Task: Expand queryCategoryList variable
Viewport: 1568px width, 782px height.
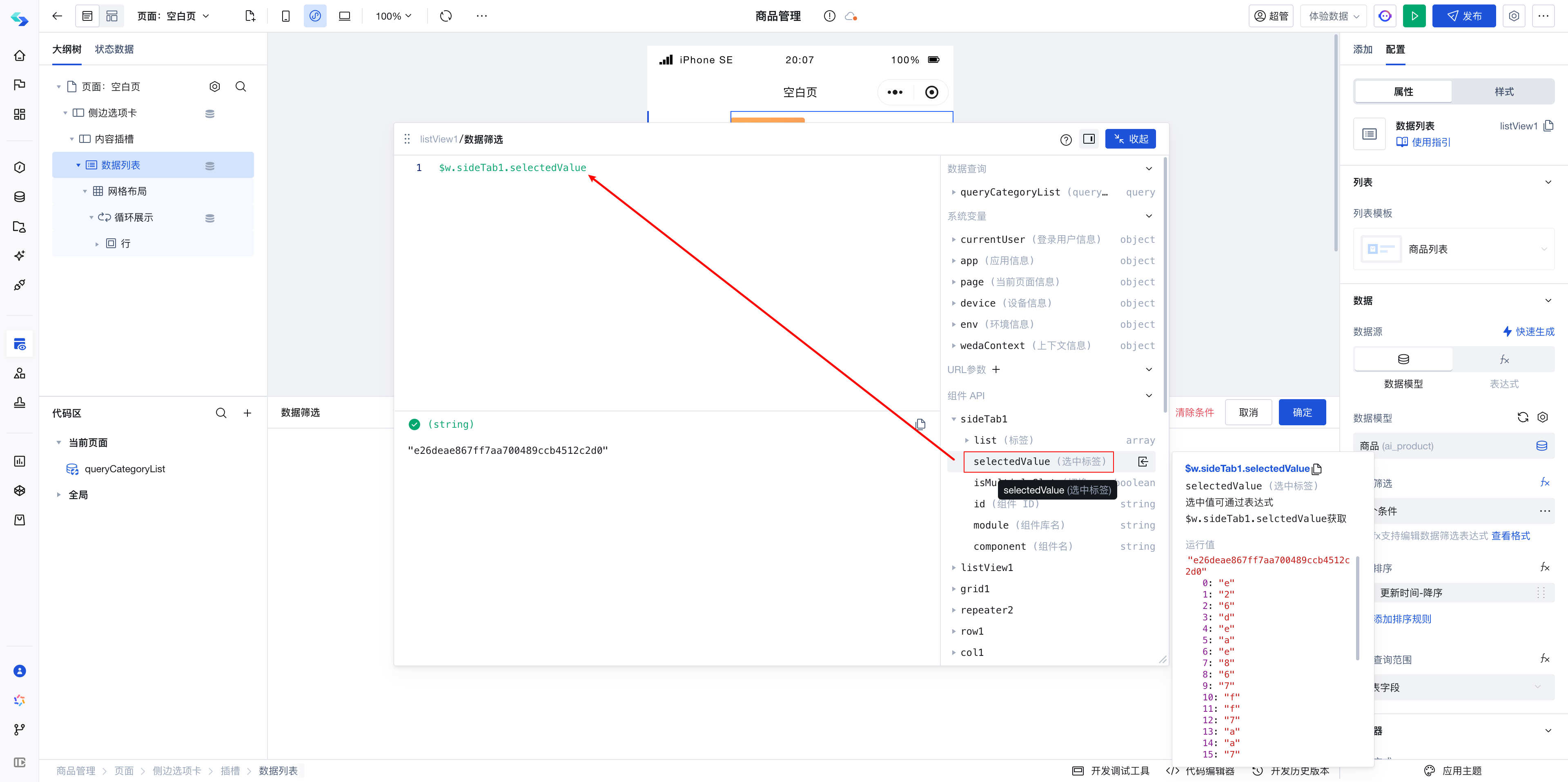Action: 953,192
